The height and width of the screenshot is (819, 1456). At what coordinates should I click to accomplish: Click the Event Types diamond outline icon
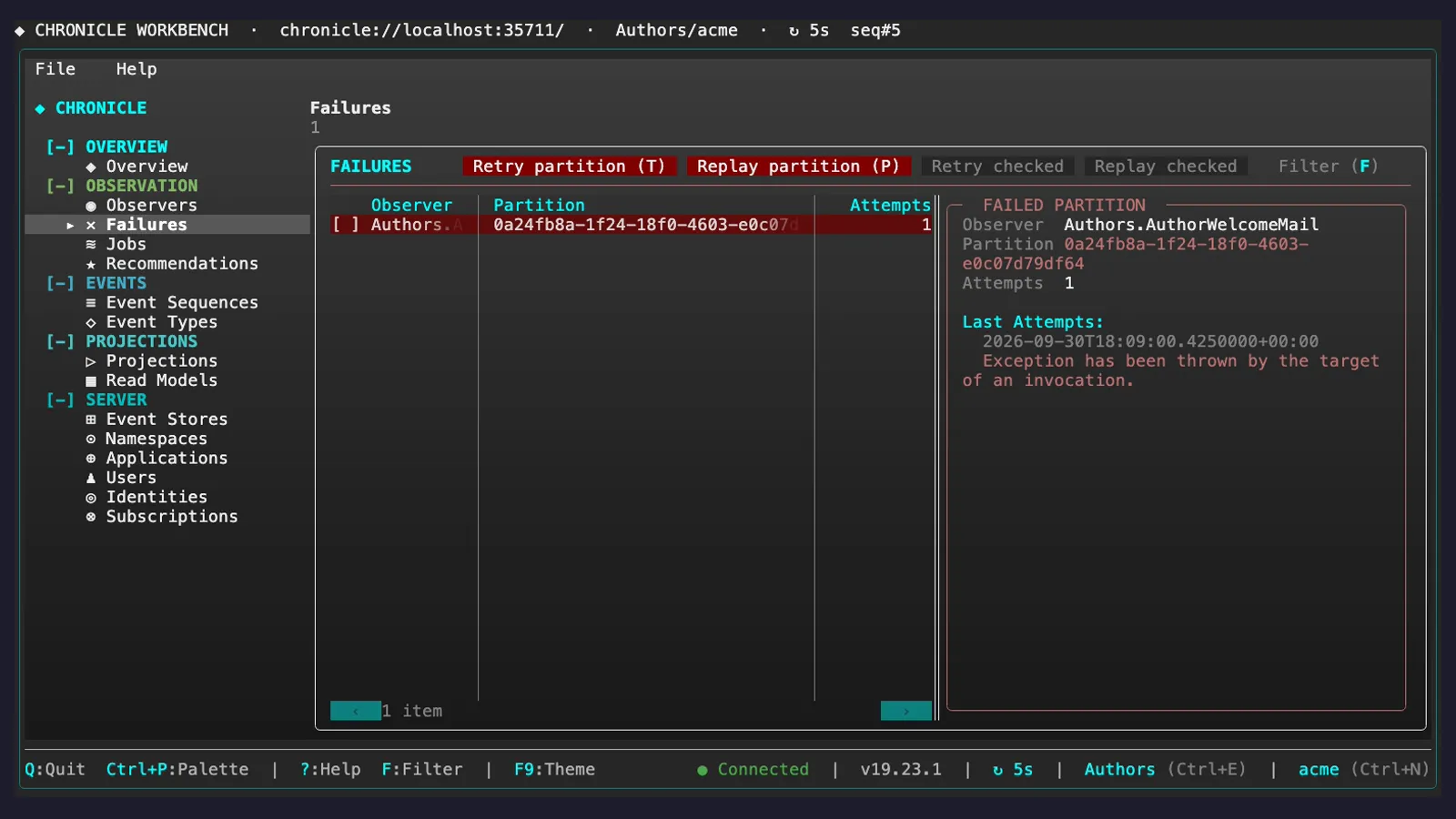(91, 322)
